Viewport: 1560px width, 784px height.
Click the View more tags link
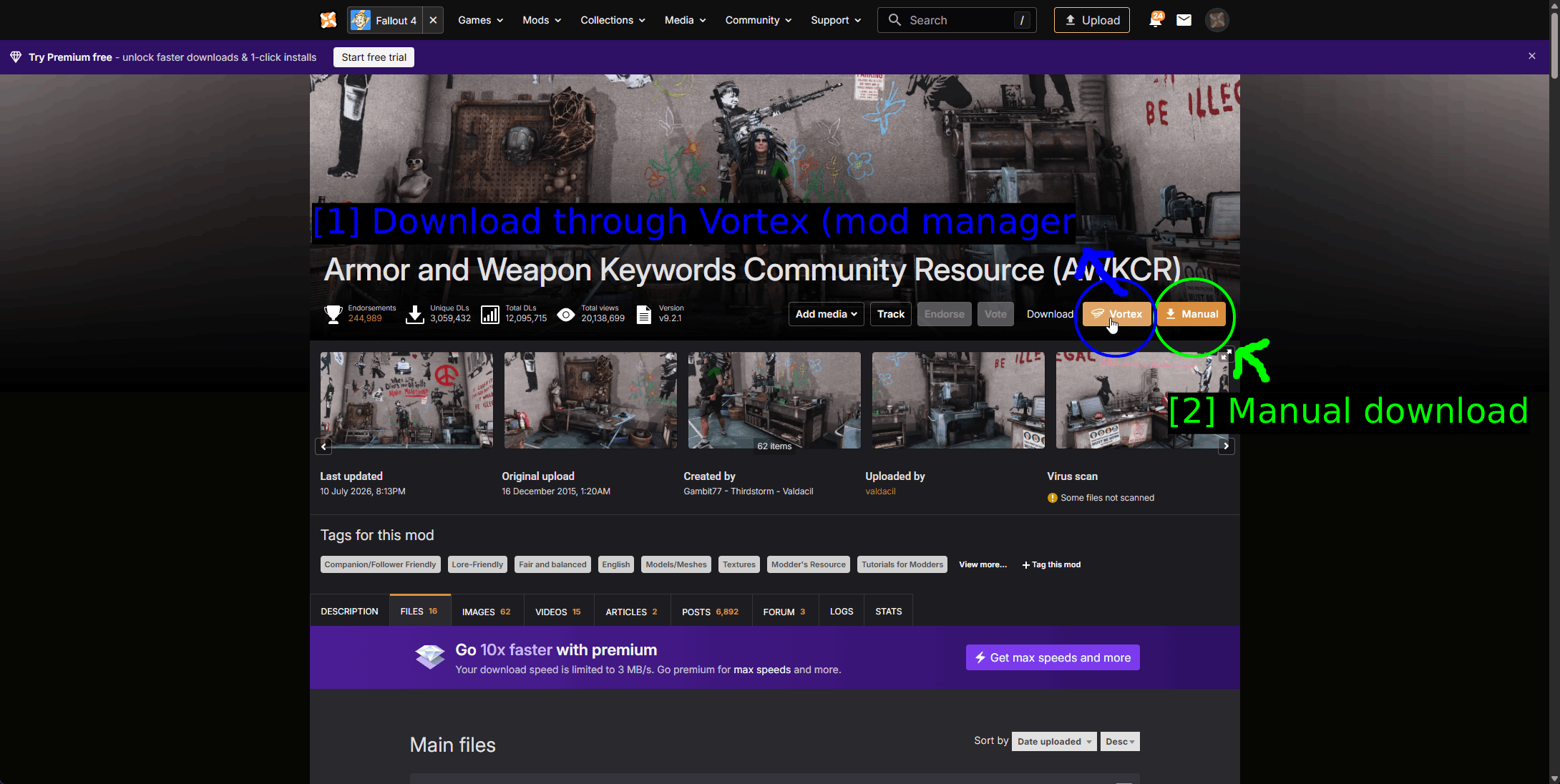(983, 564)
